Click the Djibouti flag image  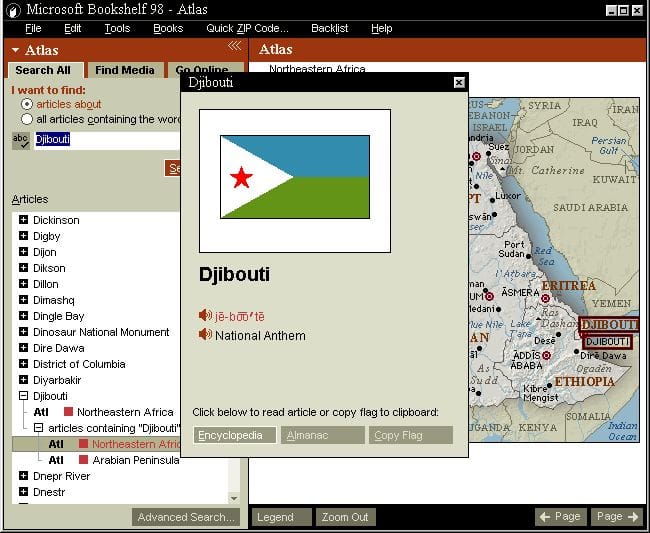295,177
